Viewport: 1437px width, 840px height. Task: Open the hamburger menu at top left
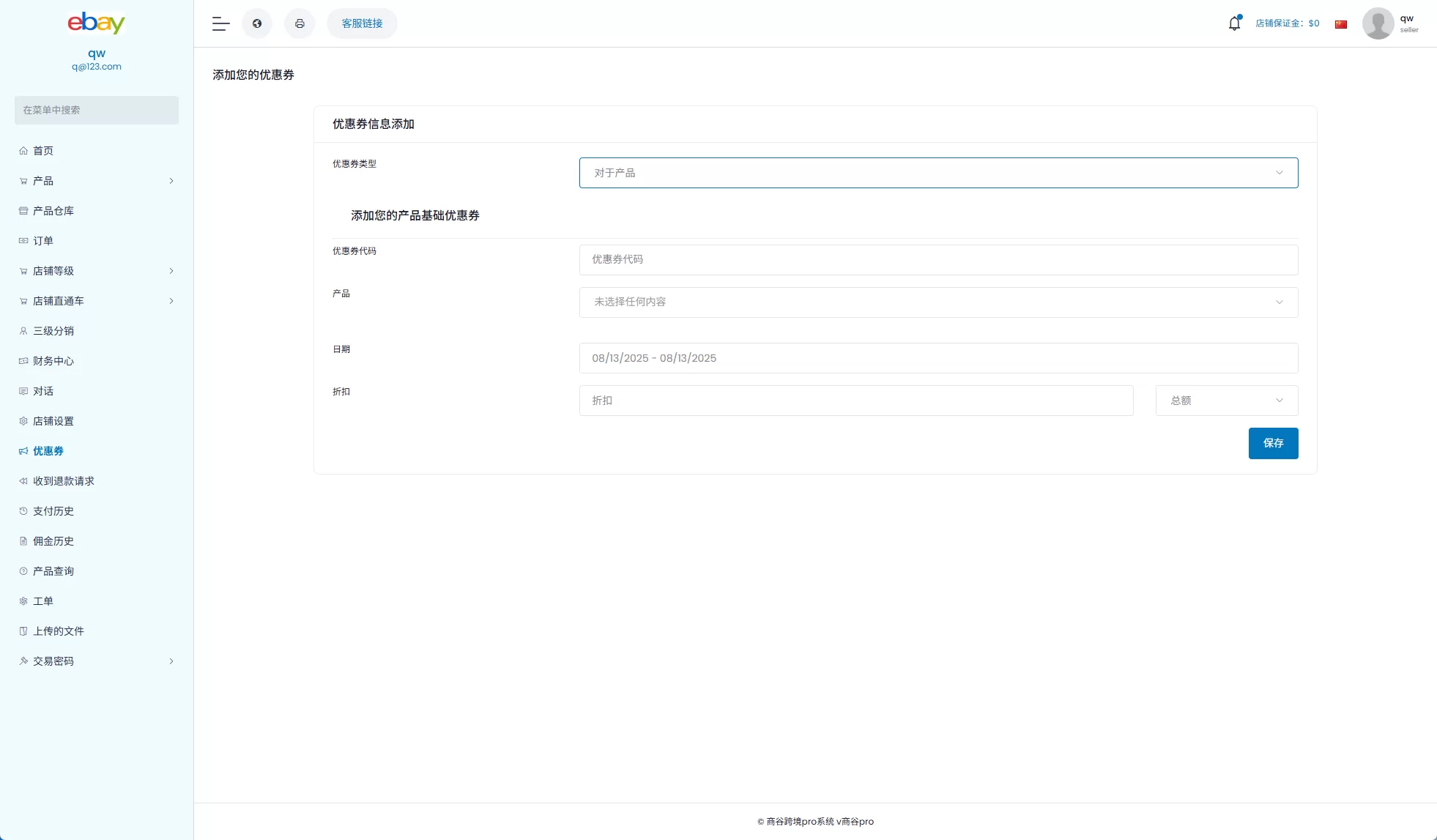tap(220, 23)
